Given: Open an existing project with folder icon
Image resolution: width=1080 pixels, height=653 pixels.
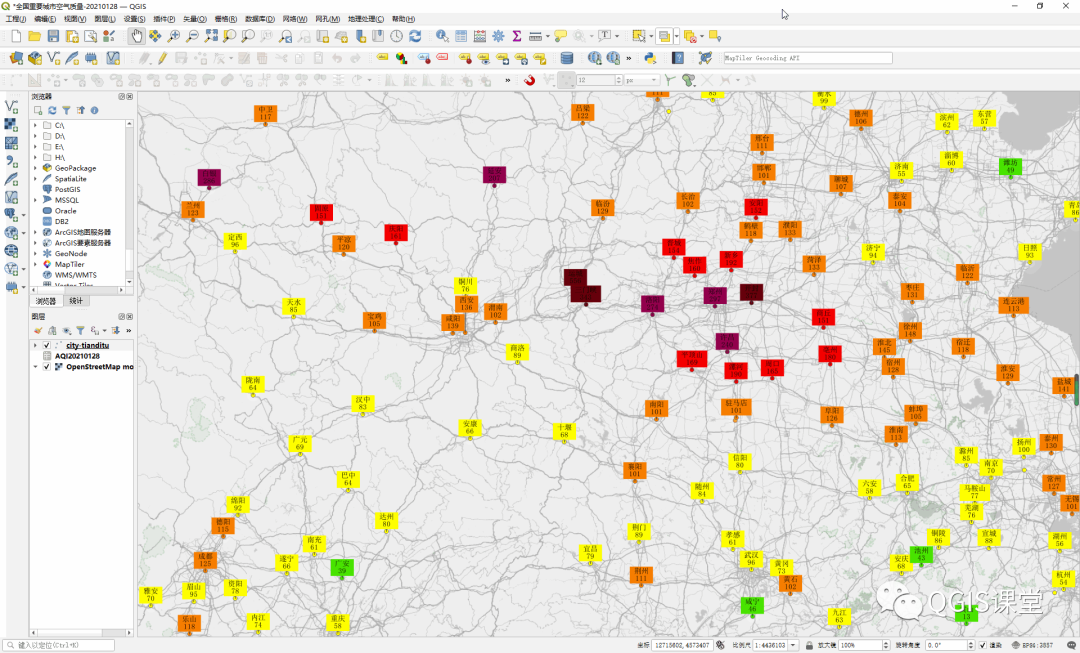Looking at the screenshot, I should pos(34,37).
